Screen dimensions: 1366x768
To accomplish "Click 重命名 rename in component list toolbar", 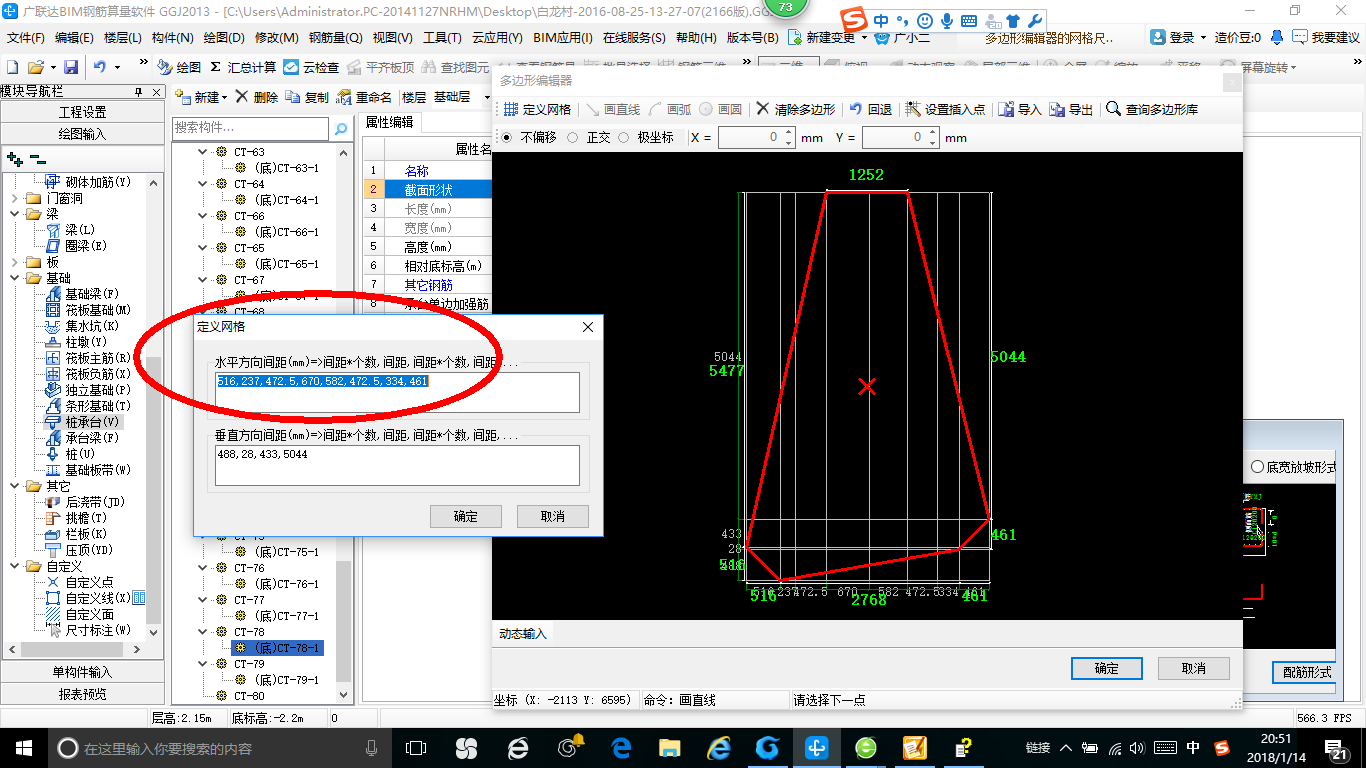I will (x=364, y=97).
